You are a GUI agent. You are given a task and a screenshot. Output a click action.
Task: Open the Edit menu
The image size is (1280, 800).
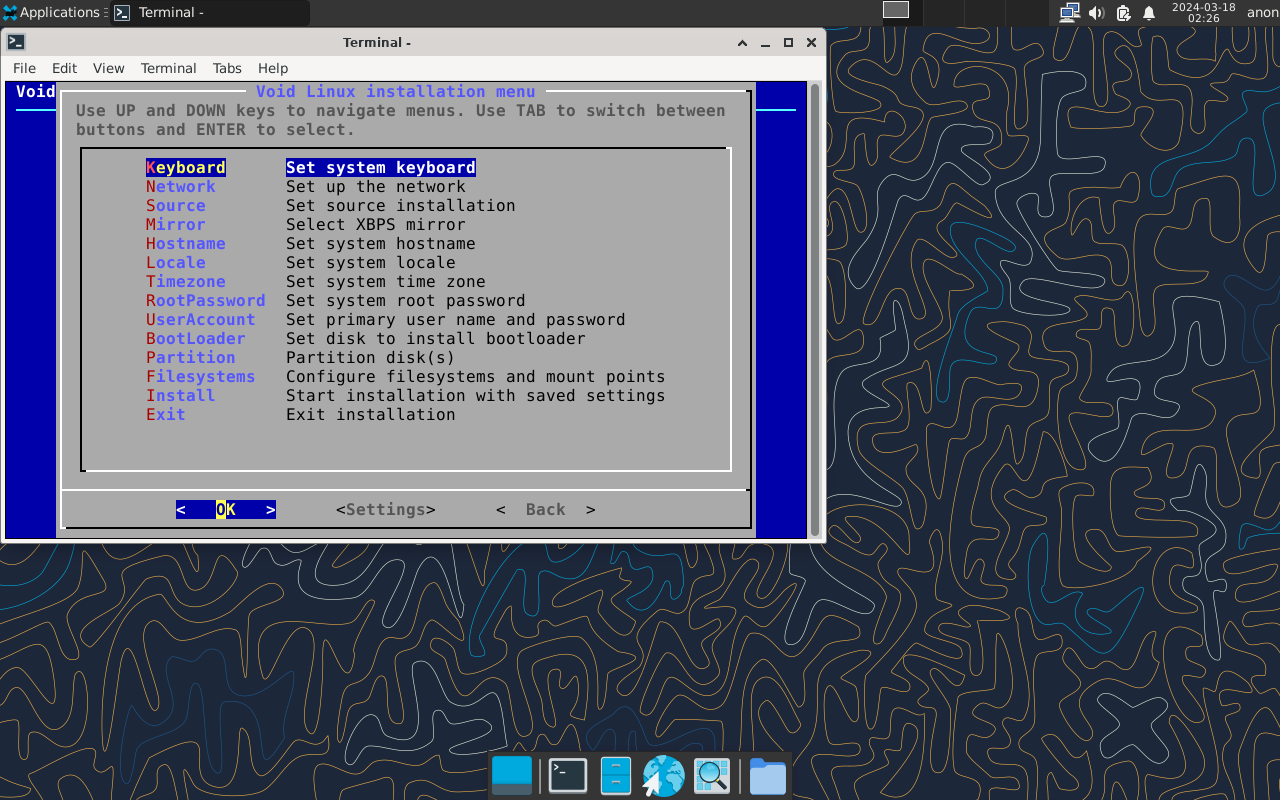[64, 68]
